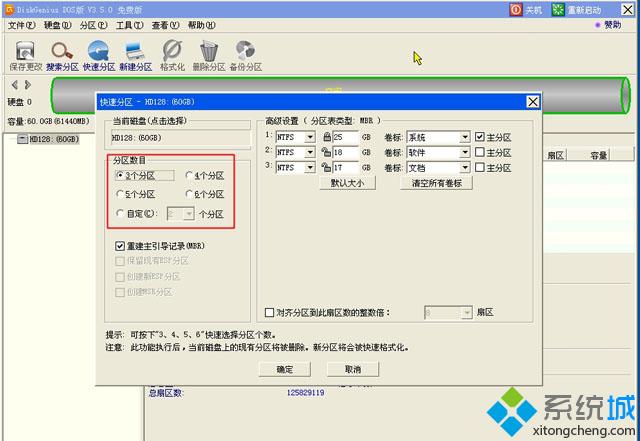Image resolution: width=640 pixels, height=441 pixels.
Task: Click the 搜索分区 (Search Partitions) toolbar icon
Action: (62, 50)
